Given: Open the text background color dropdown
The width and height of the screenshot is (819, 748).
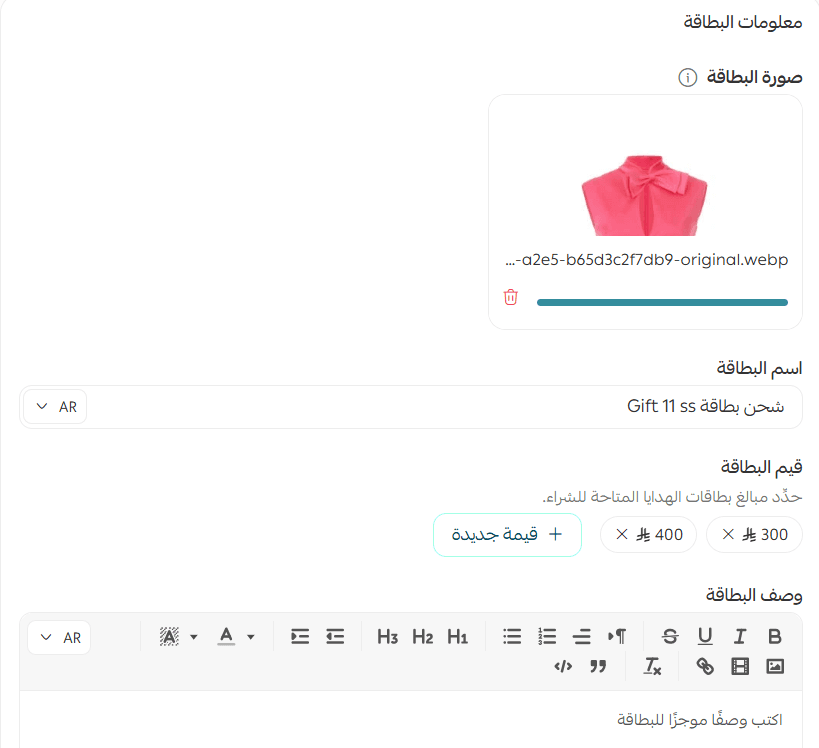Looking at the screenshot, I should [x=179, y=636].
